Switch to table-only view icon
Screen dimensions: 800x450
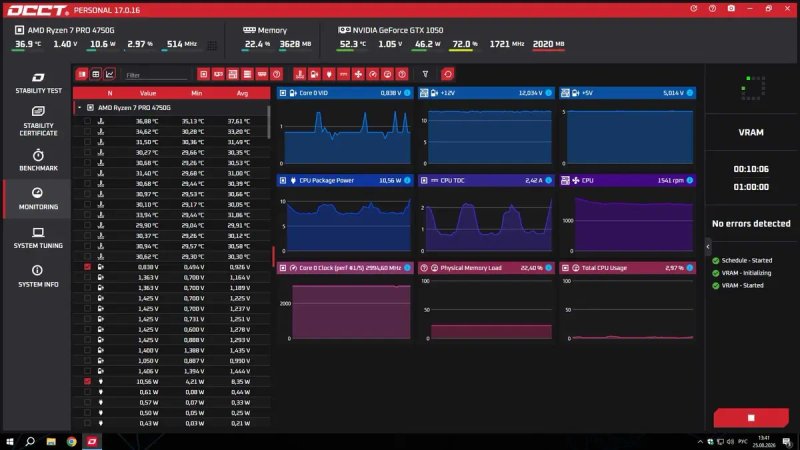coord(95,74)
